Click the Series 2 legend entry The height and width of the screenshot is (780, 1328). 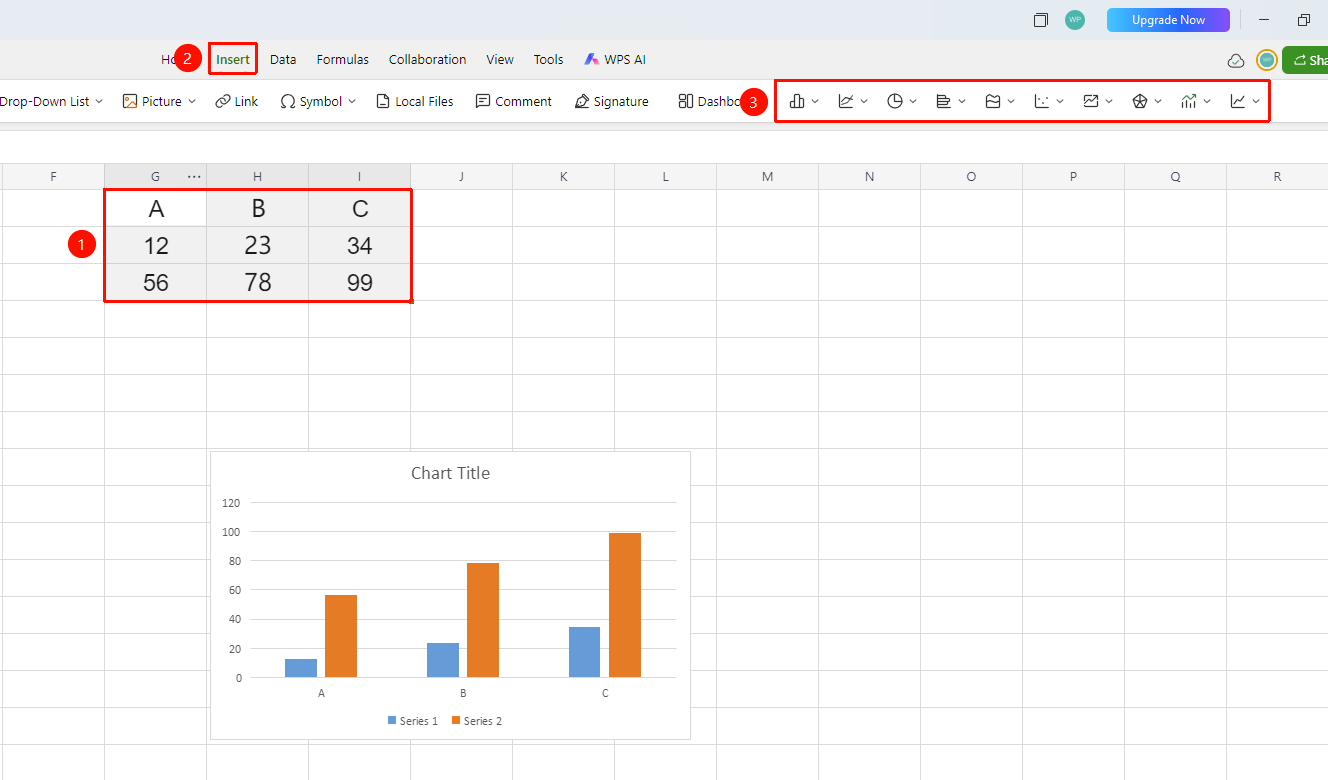[x=477, y=721]
